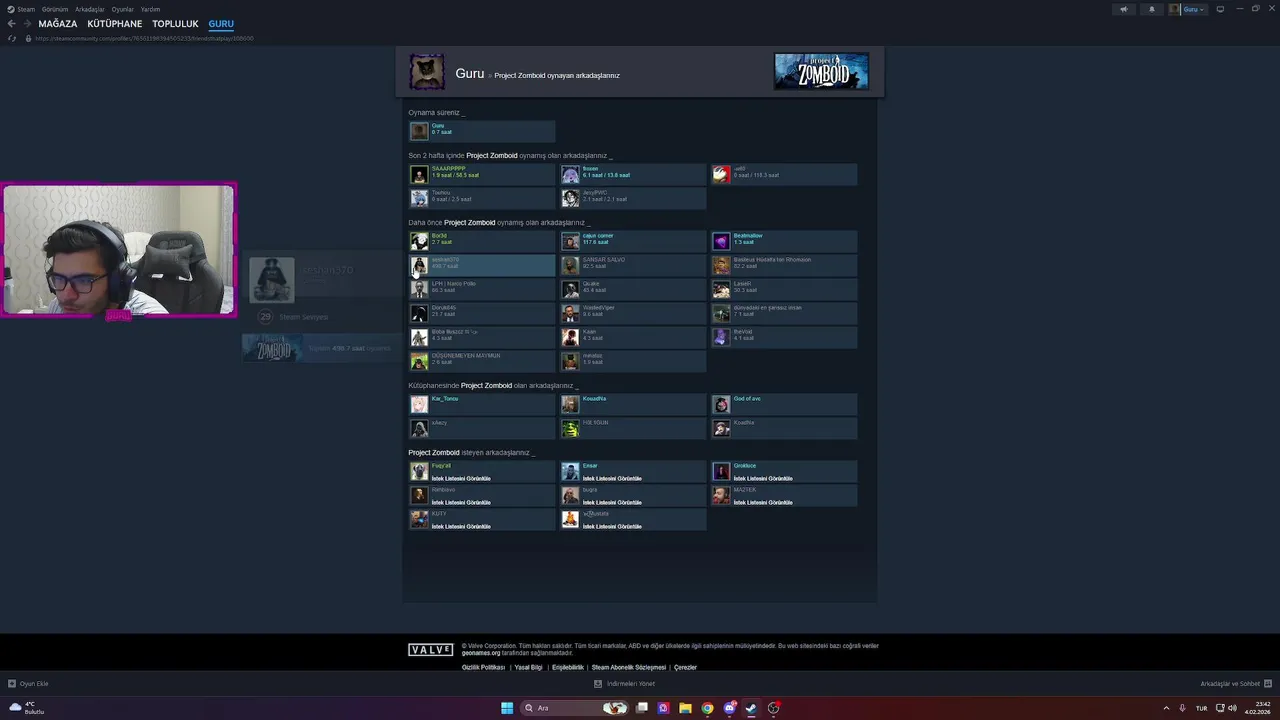Viewport: 1280px width, 720px height.
Task: Open weather widget on taskbar
Action: [26, 708]
